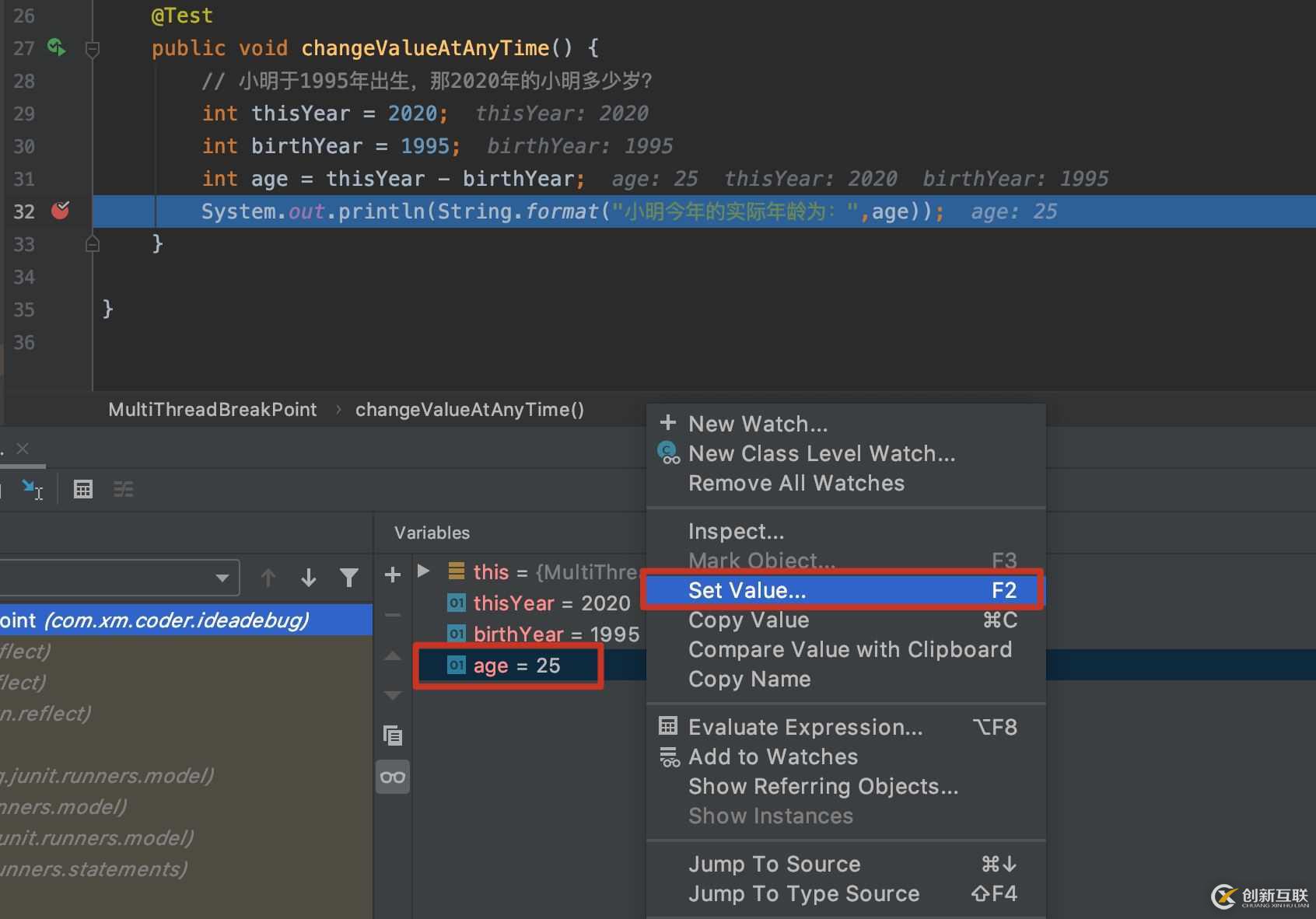Select the age = 25 variable

pyautogui.click(x=503, y=666)
